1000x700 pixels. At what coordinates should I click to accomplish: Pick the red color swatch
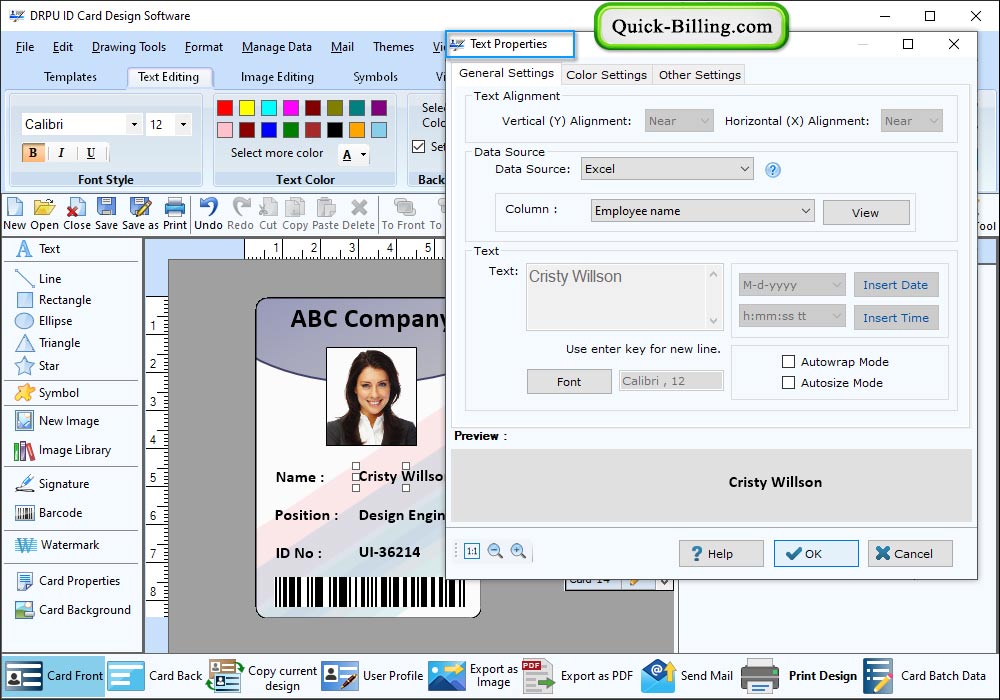point(224,108)
